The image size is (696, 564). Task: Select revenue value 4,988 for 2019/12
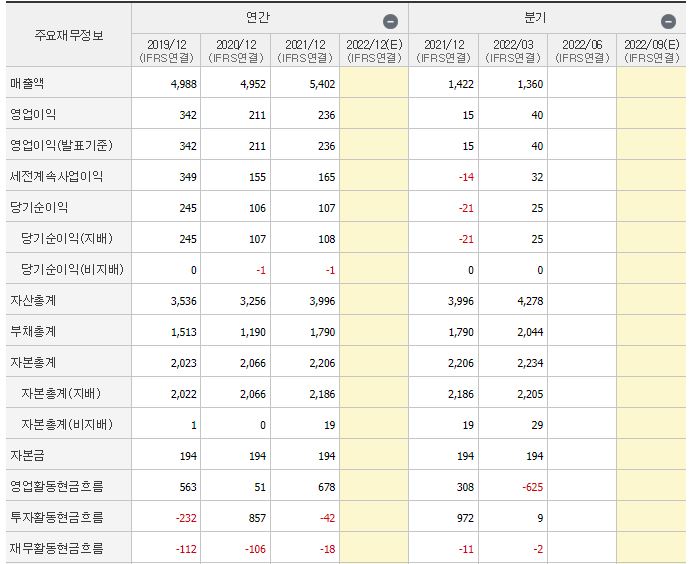[x=184, y=84]
